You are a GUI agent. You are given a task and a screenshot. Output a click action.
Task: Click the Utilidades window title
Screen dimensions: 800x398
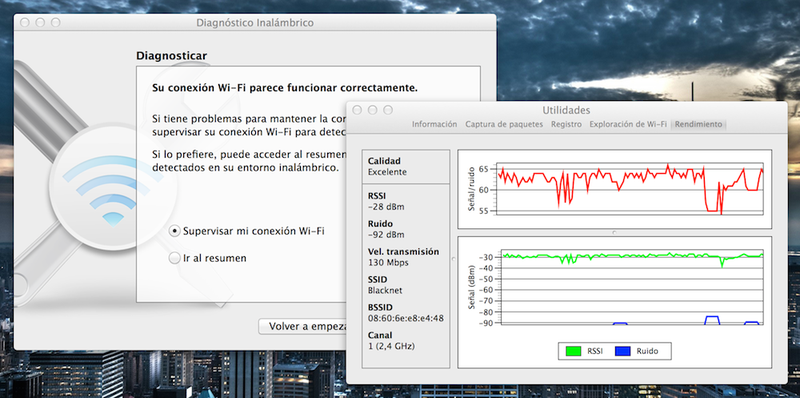click(566, 110)
